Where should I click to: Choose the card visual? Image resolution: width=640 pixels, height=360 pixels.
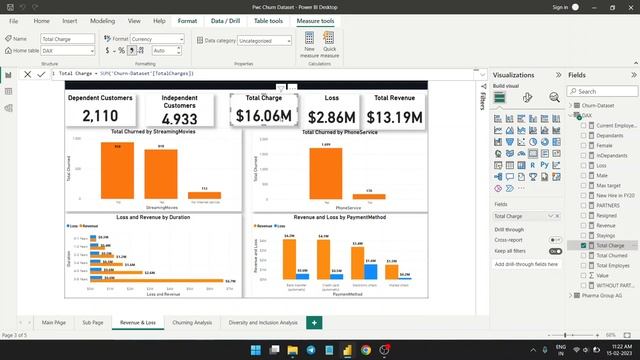[533, 153]
